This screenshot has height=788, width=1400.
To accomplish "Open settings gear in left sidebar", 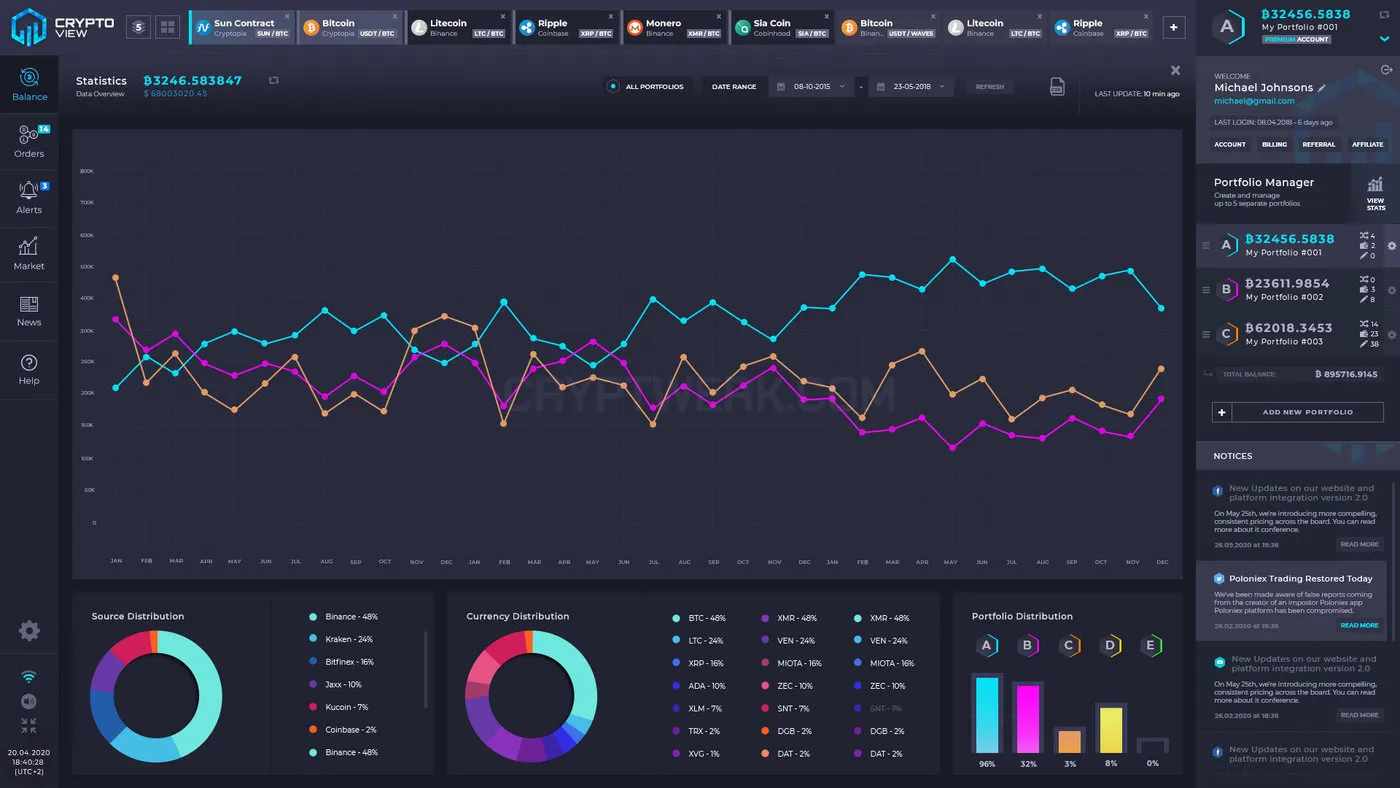I will pyautogui.click(x=29, y=631).
